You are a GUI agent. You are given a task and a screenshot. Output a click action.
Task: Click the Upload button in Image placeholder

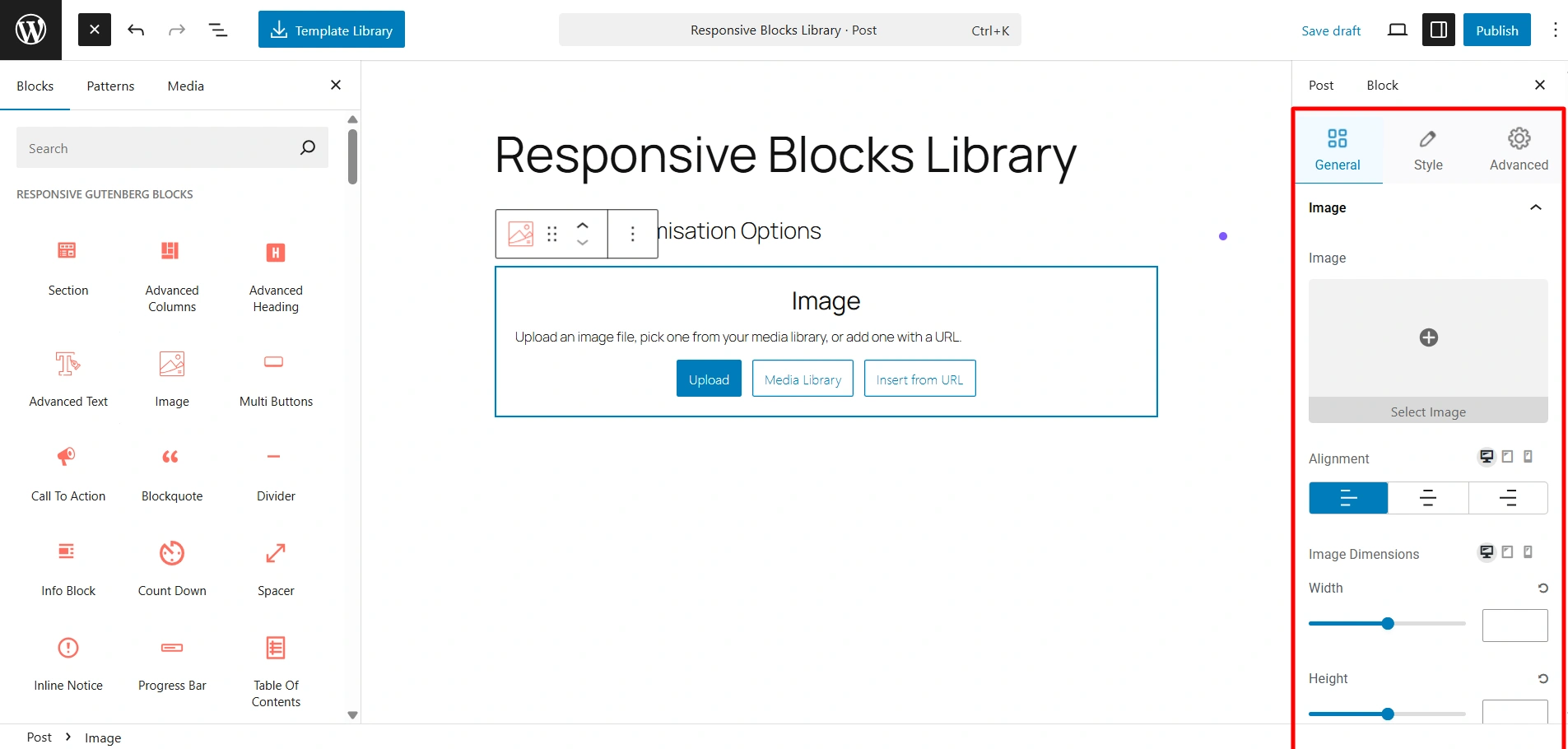[709, 379]
